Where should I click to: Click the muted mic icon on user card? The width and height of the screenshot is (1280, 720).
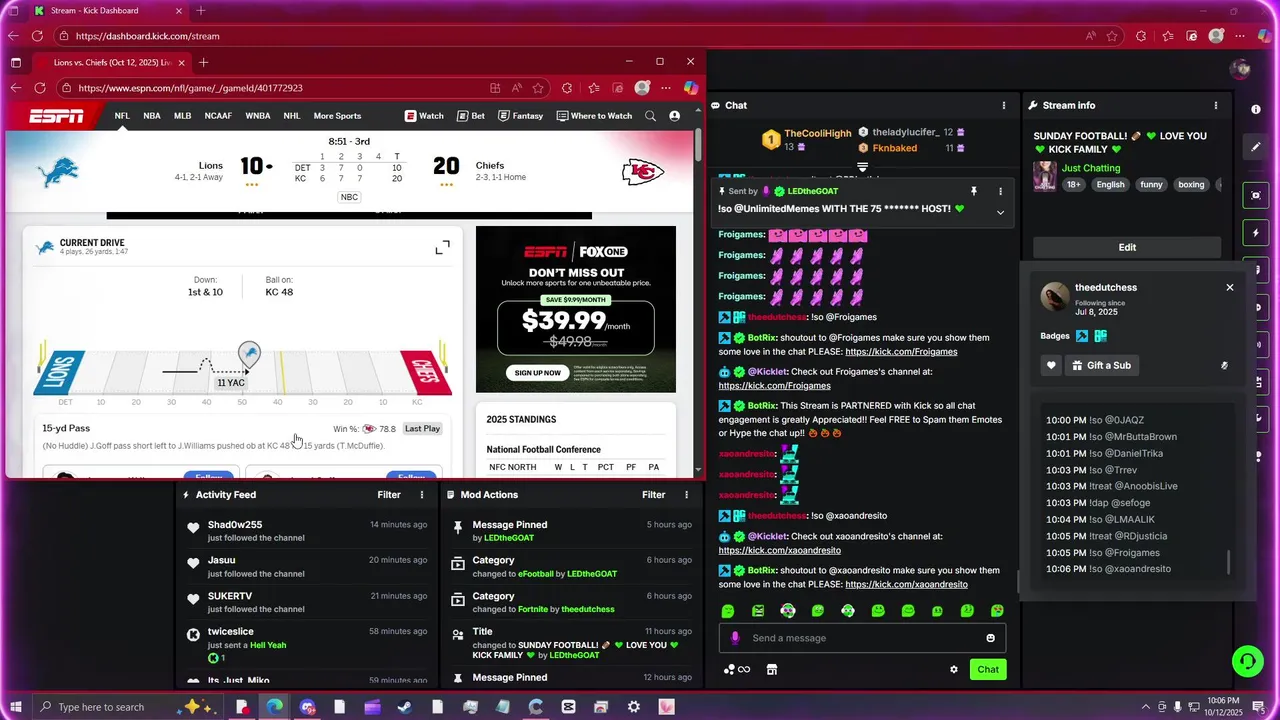[x=1224, y=365]
